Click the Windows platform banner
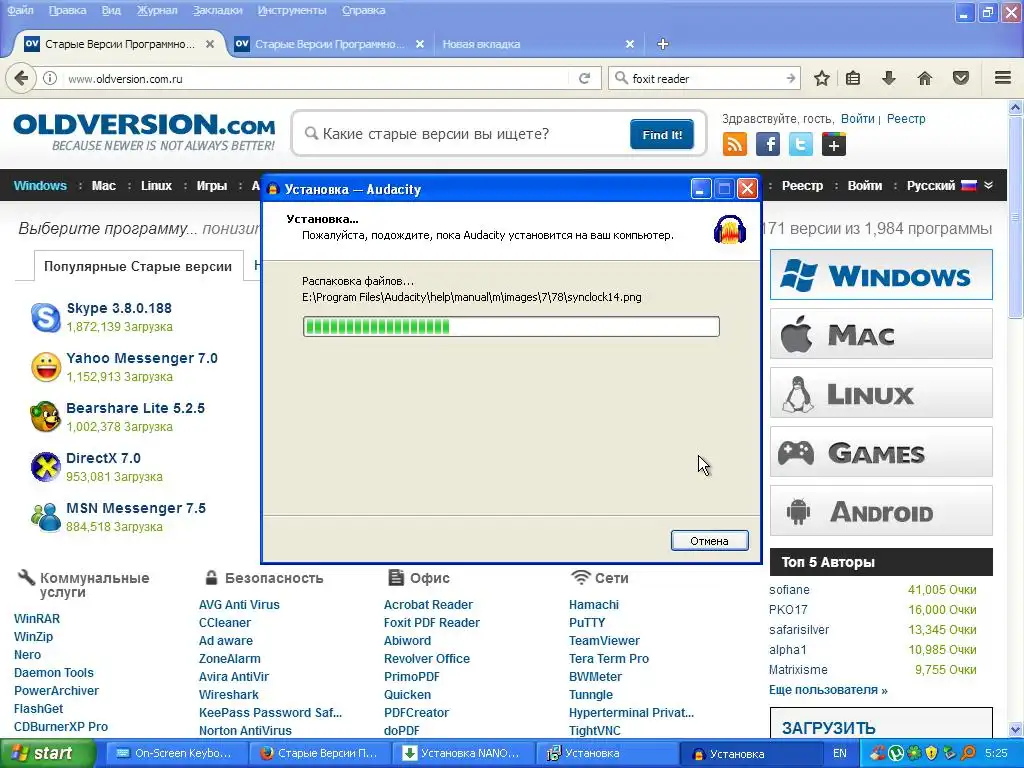This screenshot has height=768, width=1024. tap(881, 274)
